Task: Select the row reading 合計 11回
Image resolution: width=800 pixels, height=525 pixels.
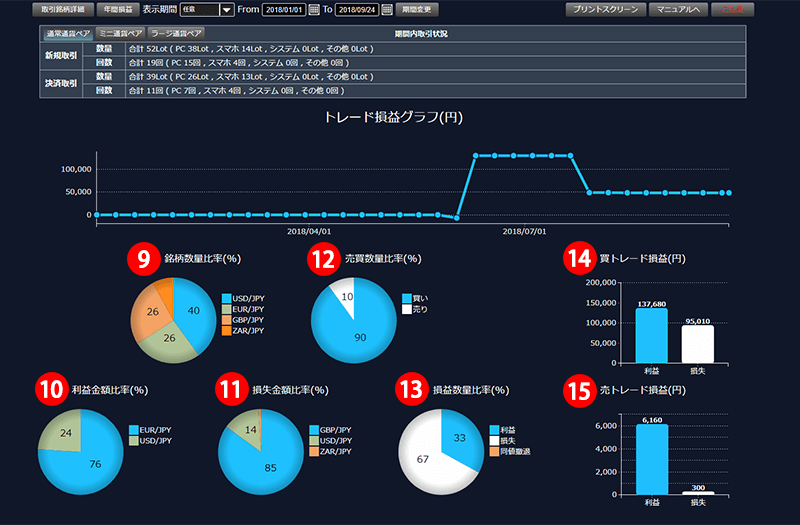Action: [435, 91]
